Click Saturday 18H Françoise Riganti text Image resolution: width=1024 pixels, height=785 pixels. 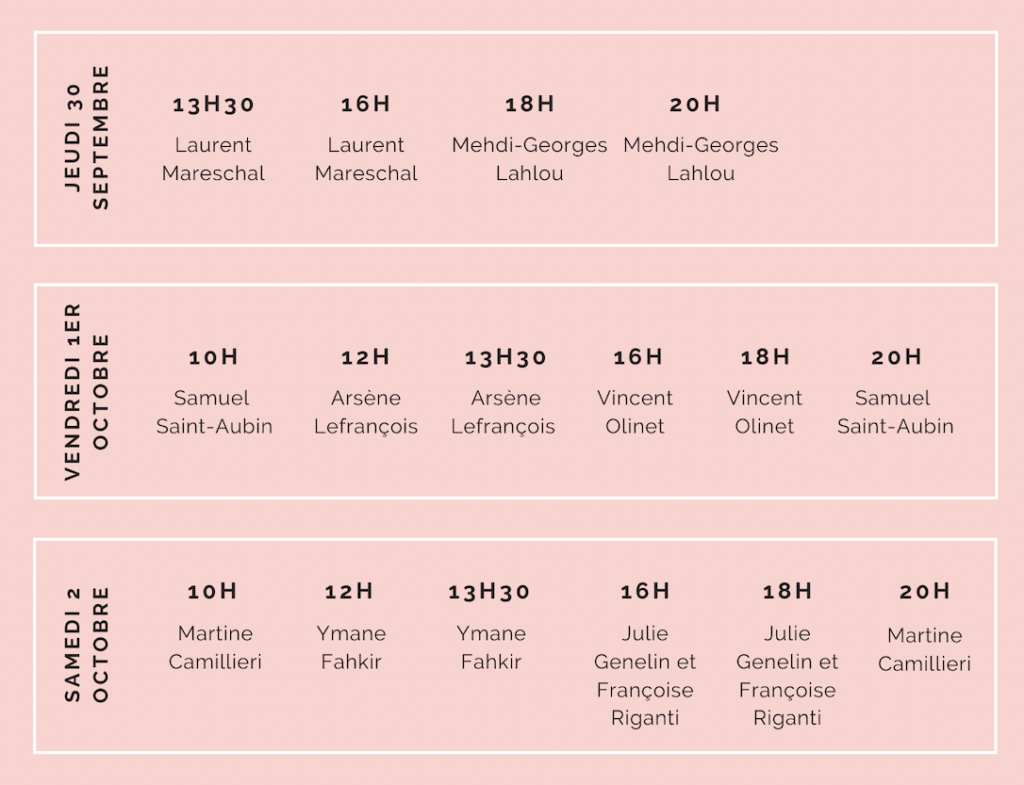pyautogui.click(x=787, y=704)
